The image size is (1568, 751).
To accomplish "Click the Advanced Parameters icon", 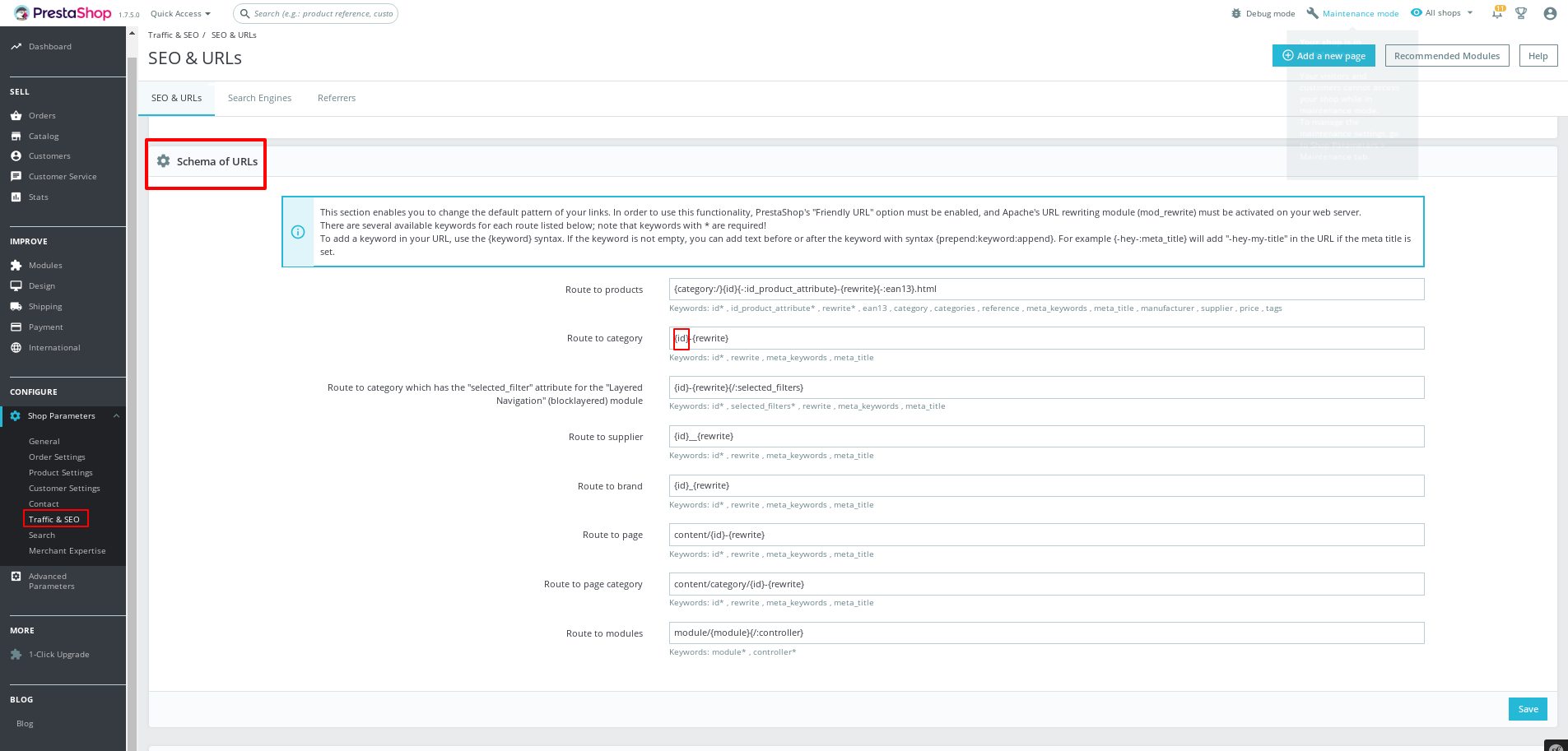I will pos(16,577).
